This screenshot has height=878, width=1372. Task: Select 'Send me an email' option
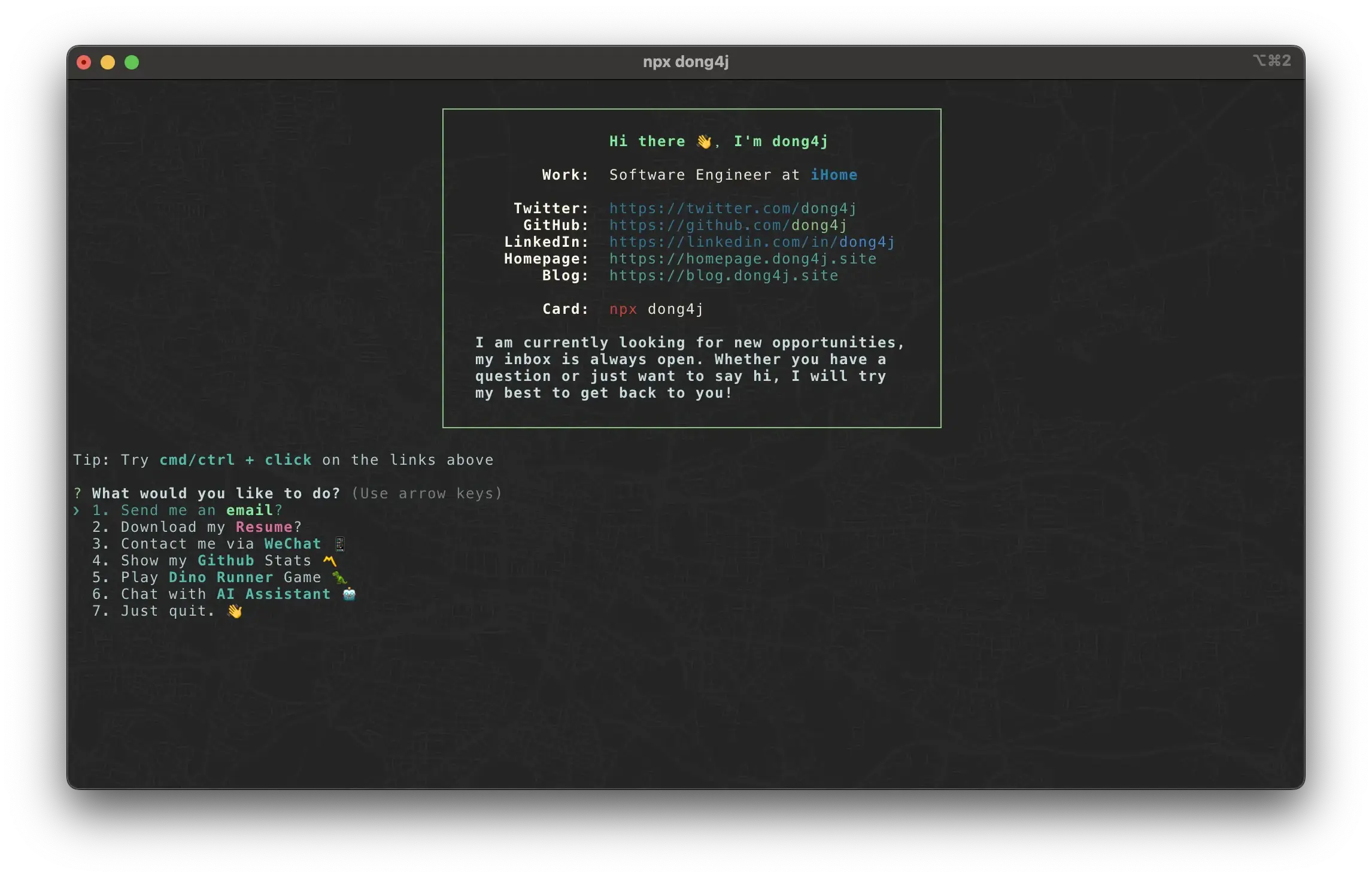[x=187, y=510]
